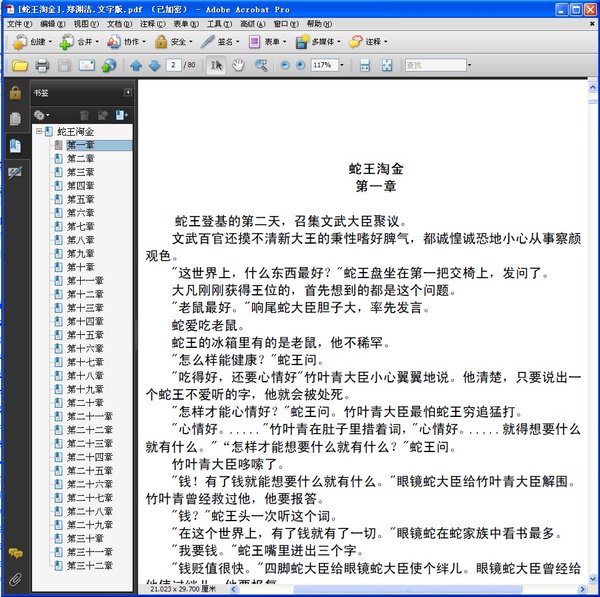Image resolution: width=600 pixels, height=597 pixels.
Task: Open zoom percentage dropdown arrow
Action: pos(342,65)
